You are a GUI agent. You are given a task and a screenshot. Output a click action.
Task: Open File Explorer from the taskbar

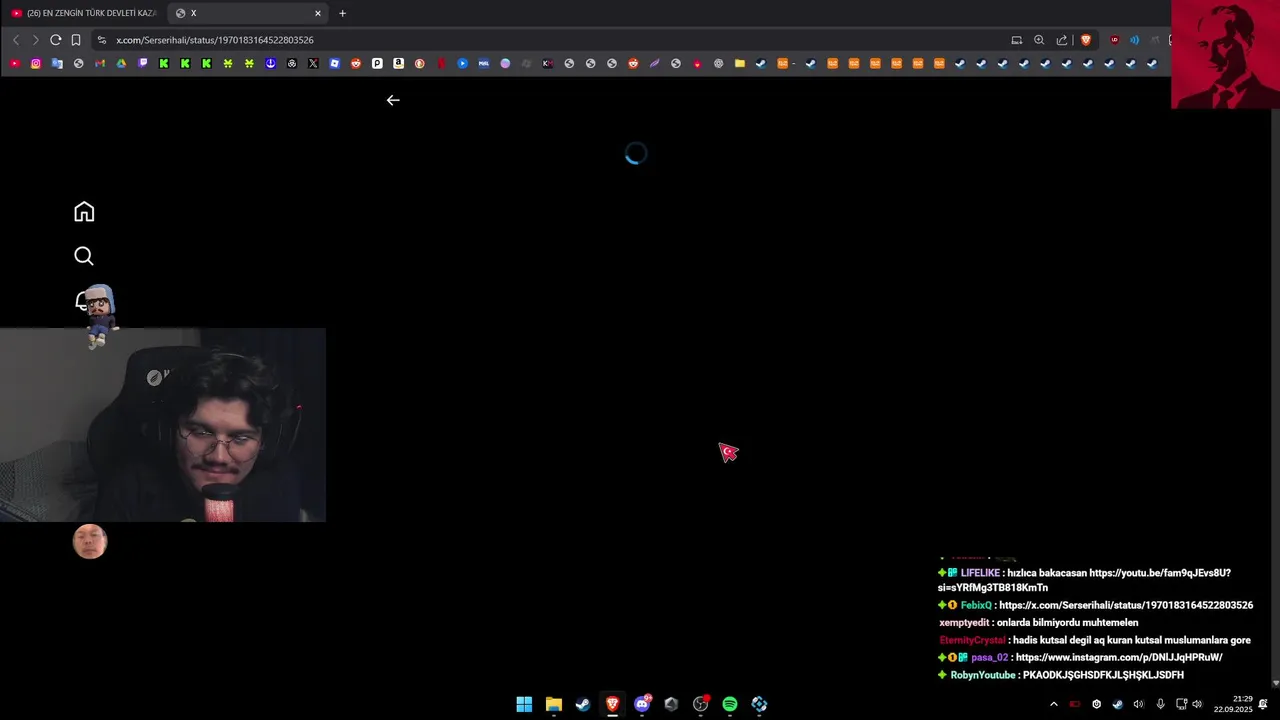(553, 704)
